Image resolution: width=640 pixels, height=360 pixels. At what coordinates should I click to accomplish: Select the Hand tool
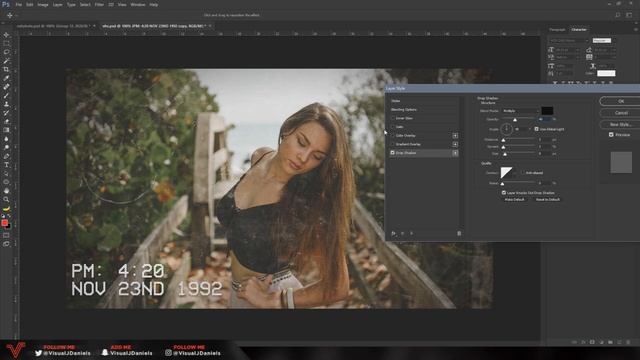click(x=6, y=191)
